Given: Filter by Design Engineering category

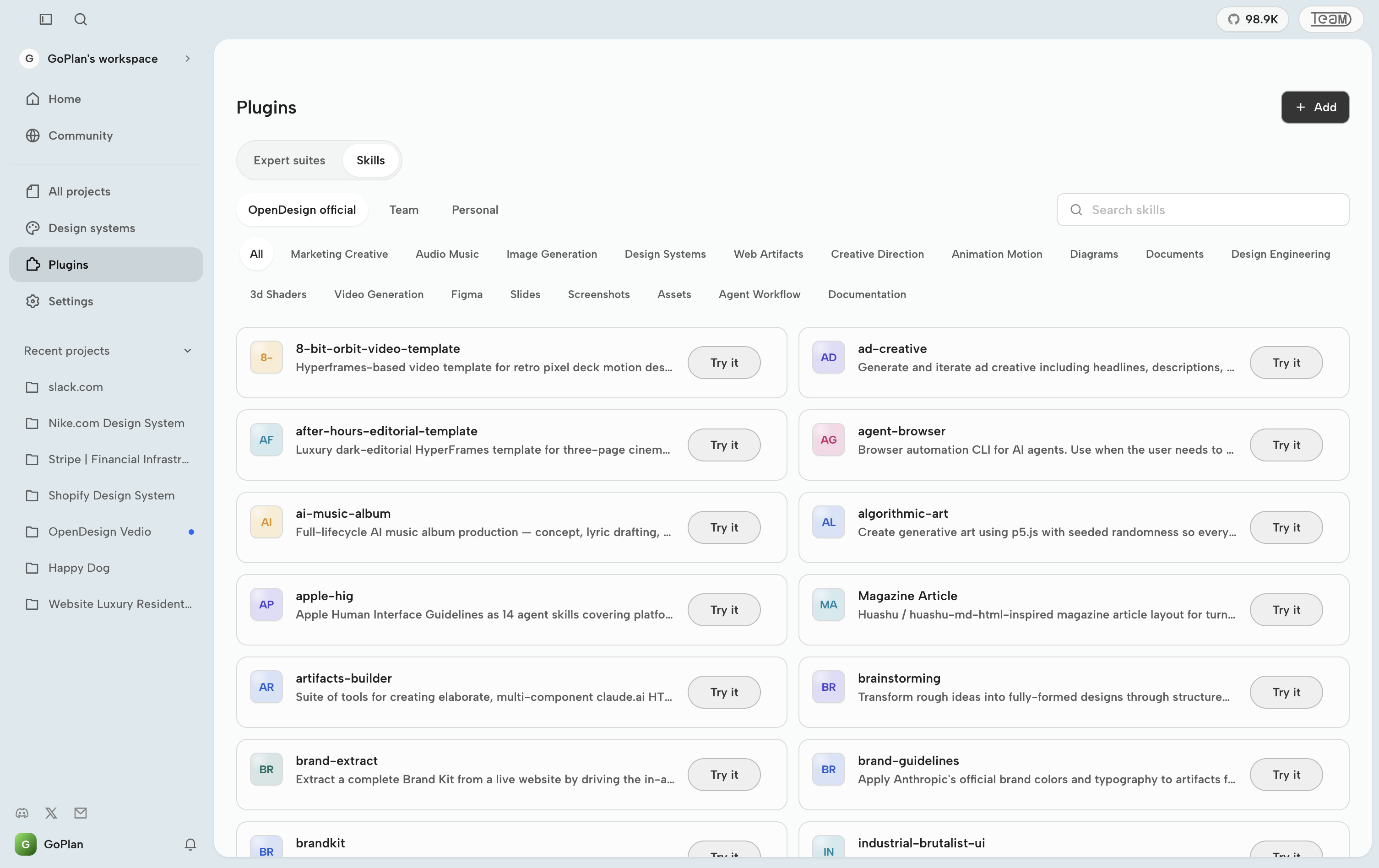Looking at the screenshot, I should coord(1281,254).
